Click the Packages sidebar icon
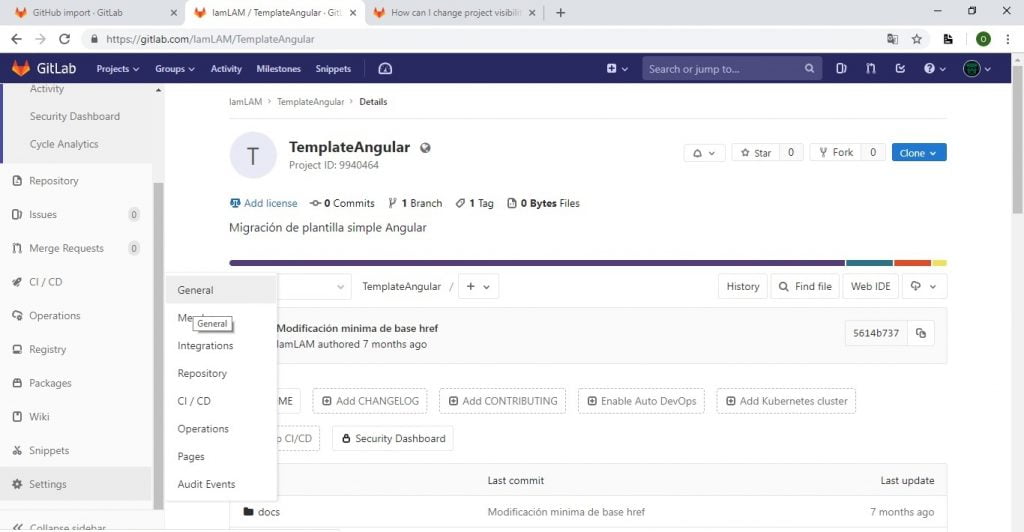The width and height of the screenshot is (1024, 532). pyautogui.click(x=17, y=383)
